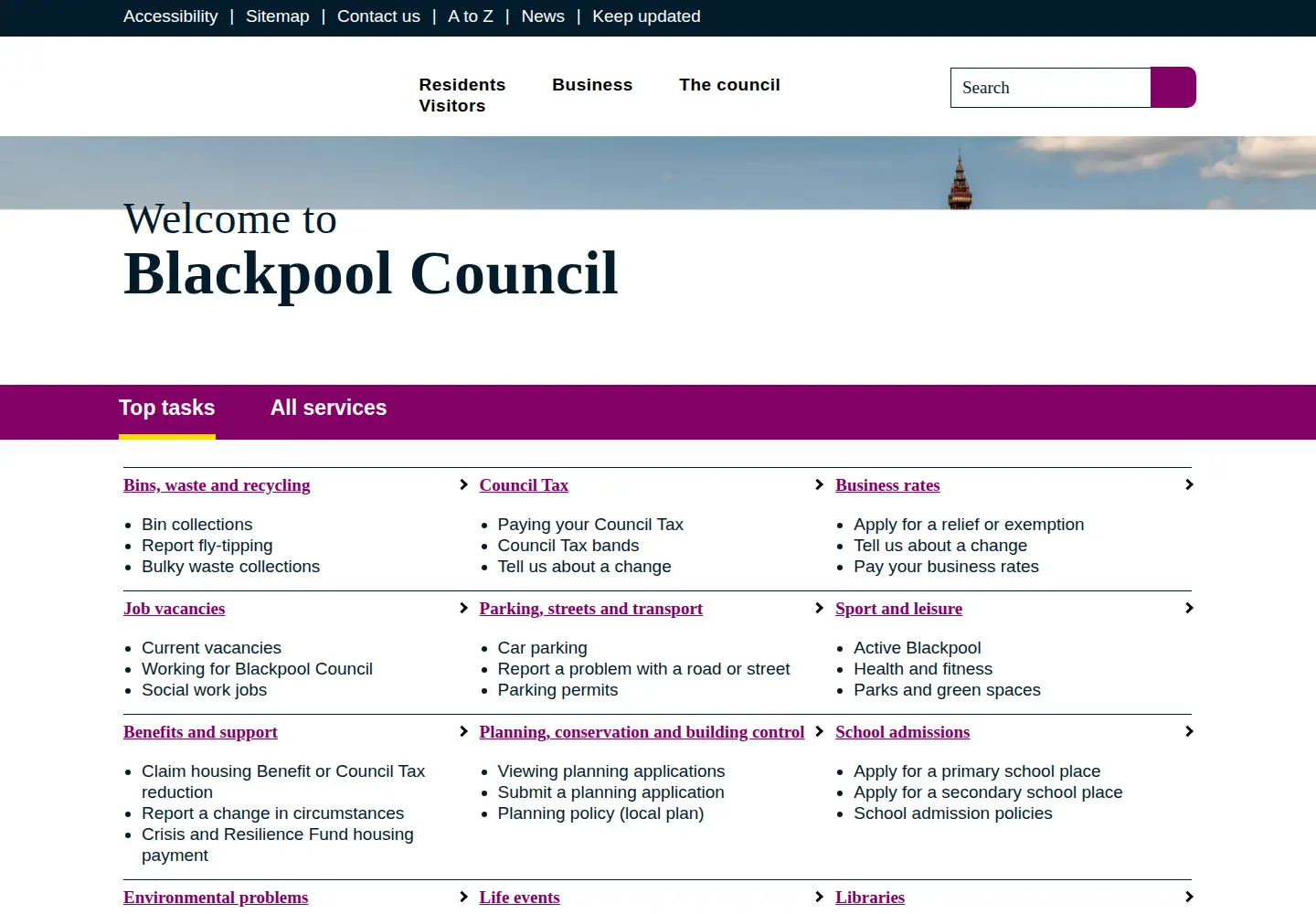Open the Business rates heading link
This screenshot has width=1316, height=914.
click(x=887, y=485)
